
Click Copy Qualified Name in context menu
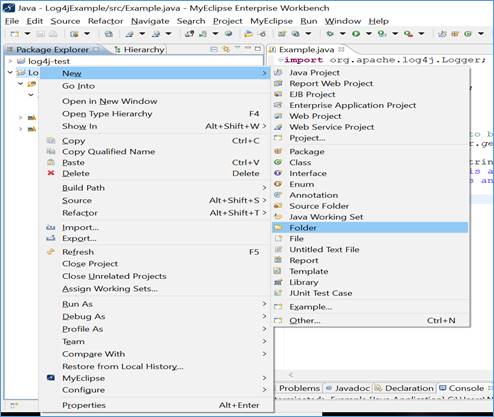pos(156,151)
